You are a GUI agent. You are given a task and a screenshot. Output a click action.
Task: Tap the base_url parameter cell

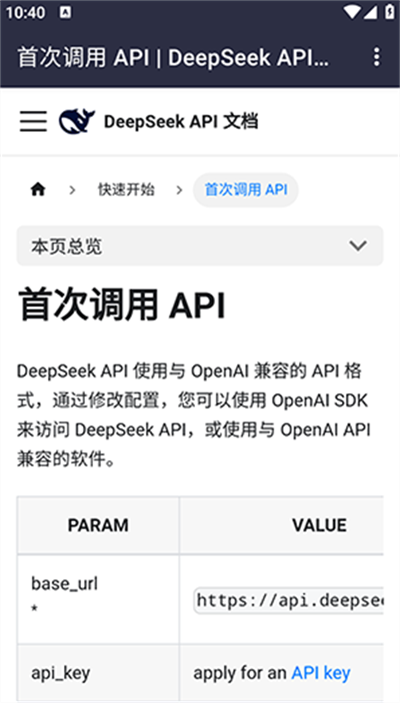[x=98, y=599]
